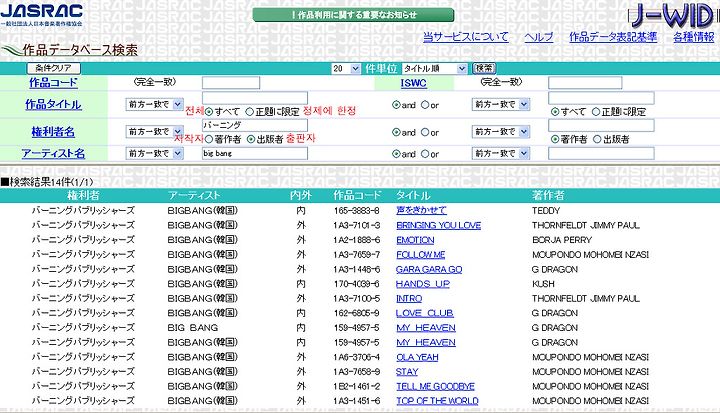Select first すべて radio for 作品タイトル
The height and width of the screenshot is (413, 720).
209,112
